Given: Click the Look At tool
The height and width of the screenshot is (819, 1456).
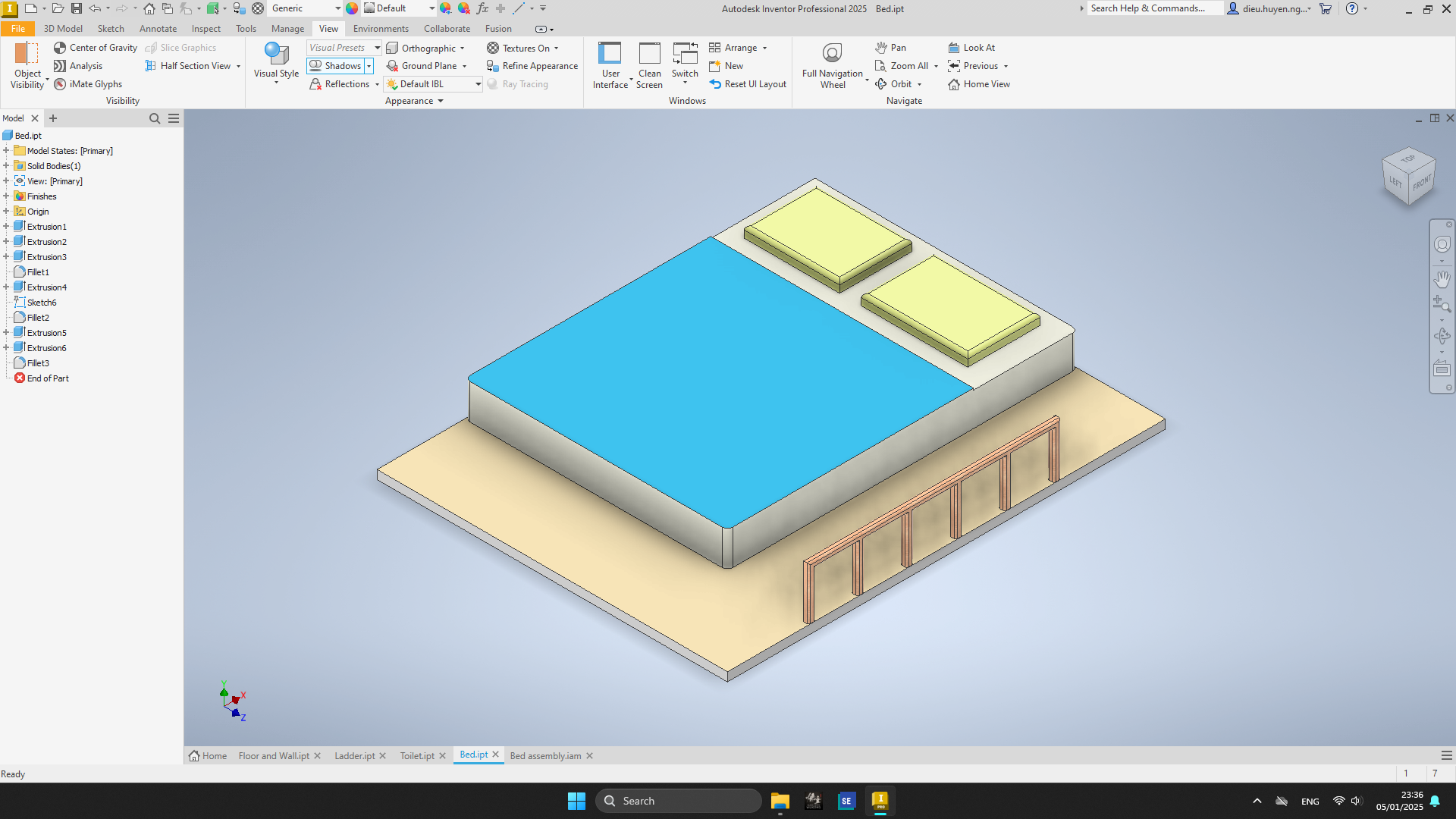Looking at the screenshot, I should pos(971,48).
